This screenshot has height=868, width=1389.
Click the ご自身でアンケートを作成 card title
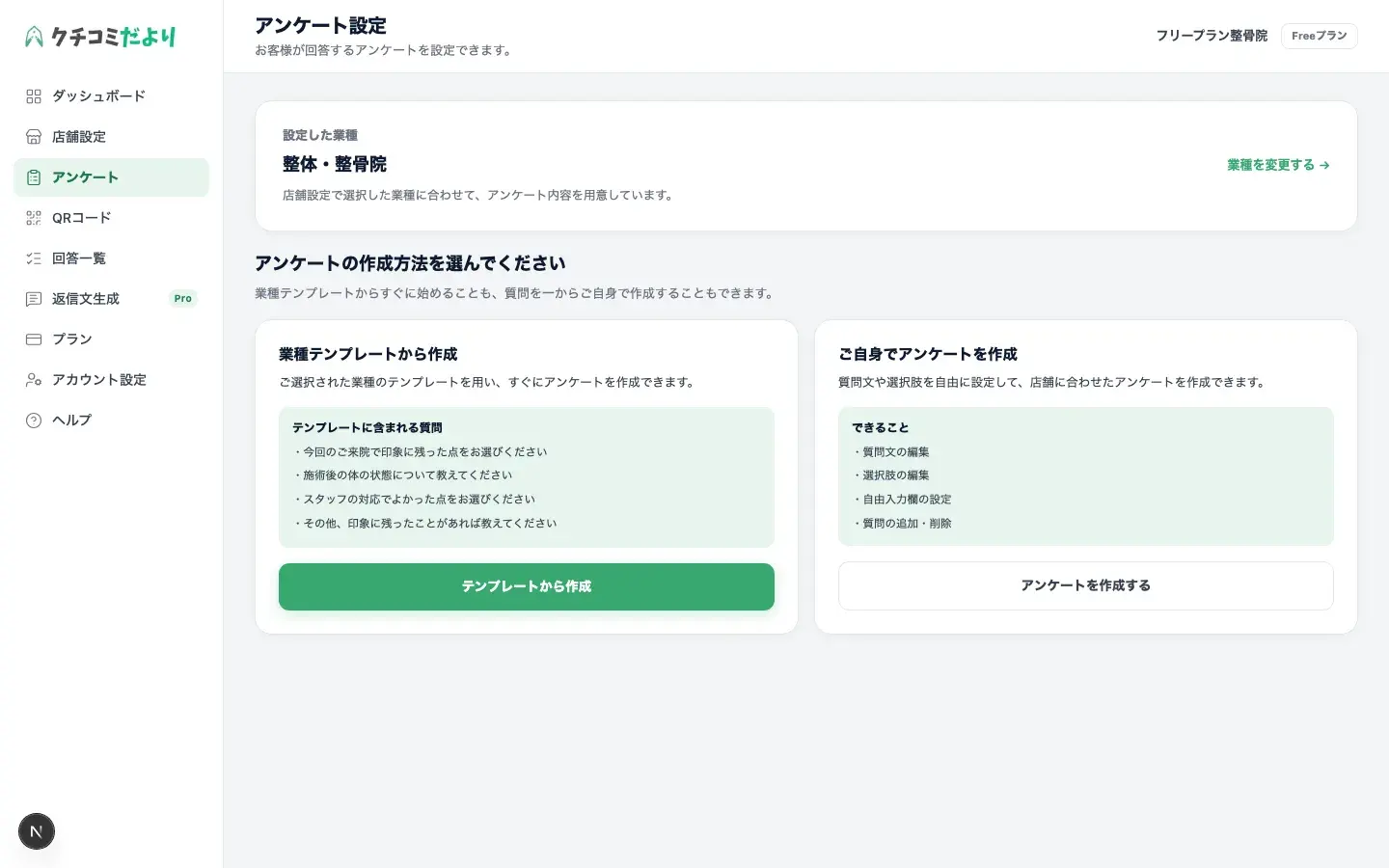pos(928,354)
